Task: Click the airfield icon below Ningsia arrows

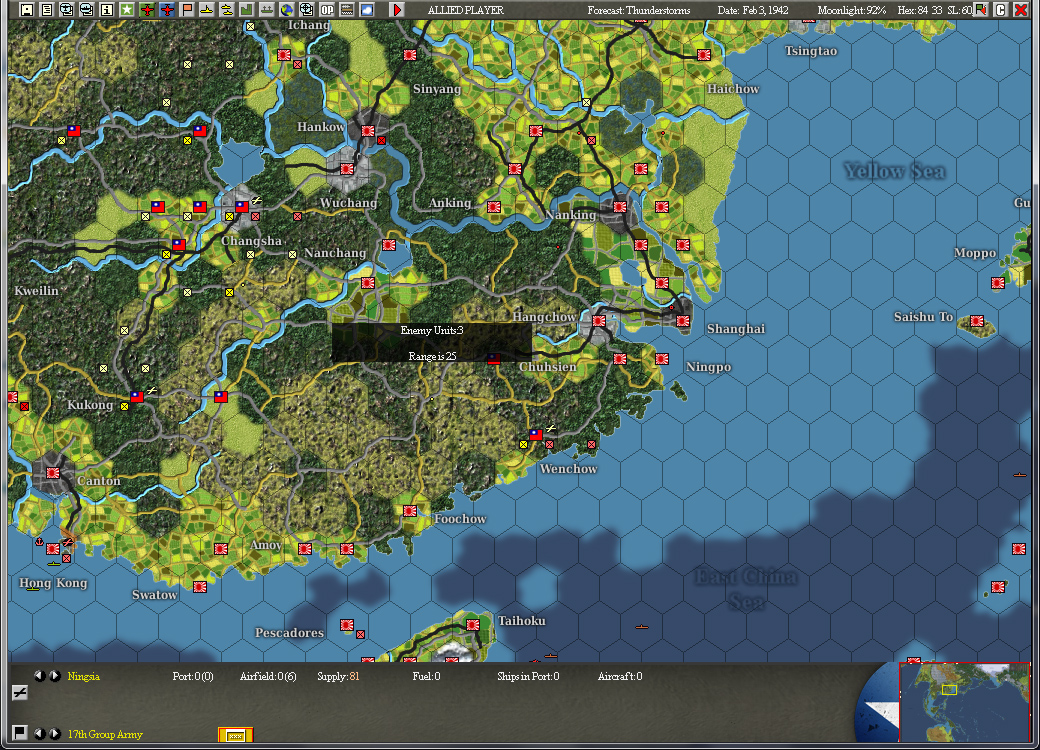Action: (19, 693)
